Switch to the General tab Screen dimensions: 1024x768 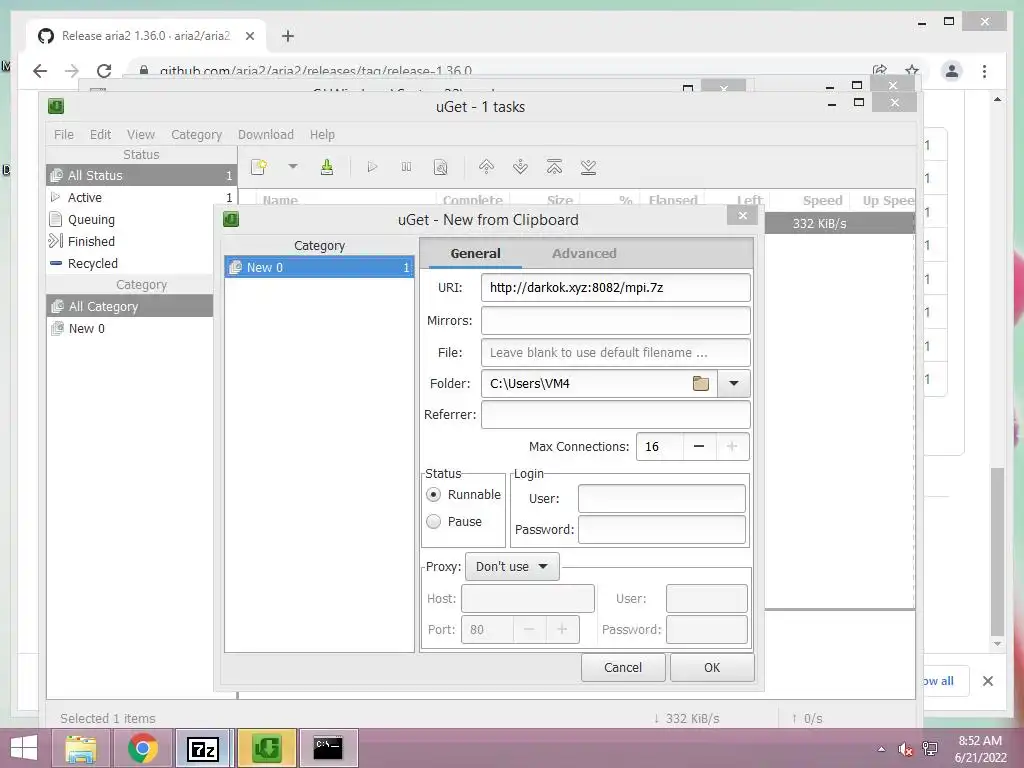pyautogui.click(x=475, y=253)
